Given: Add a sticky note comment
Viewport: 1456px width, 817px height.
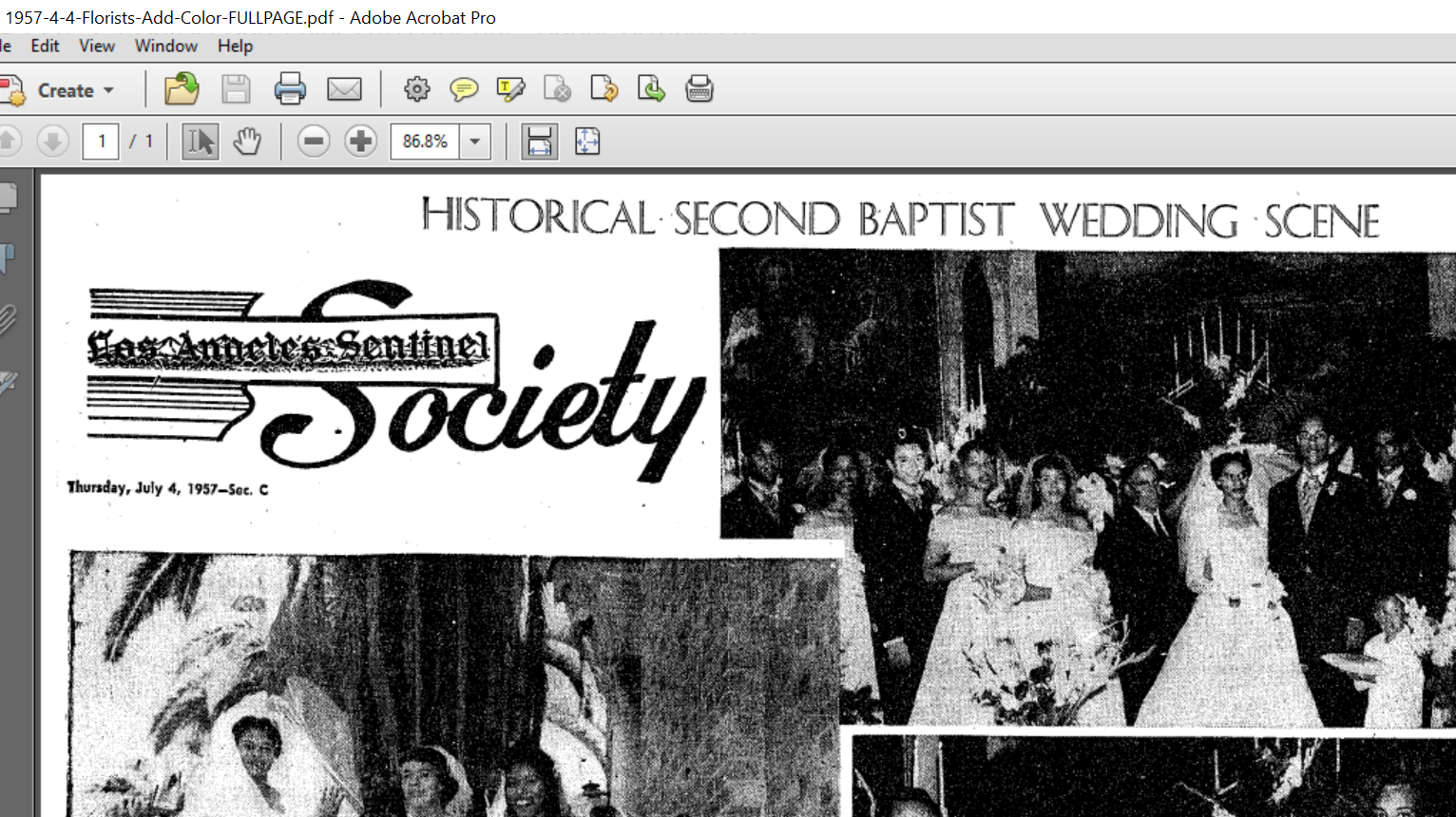Looking at the screenshot, I should point(464,89).
